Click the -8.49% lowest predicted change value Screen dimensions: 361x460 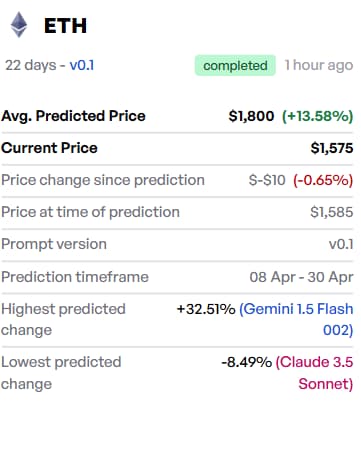[247, 362]
